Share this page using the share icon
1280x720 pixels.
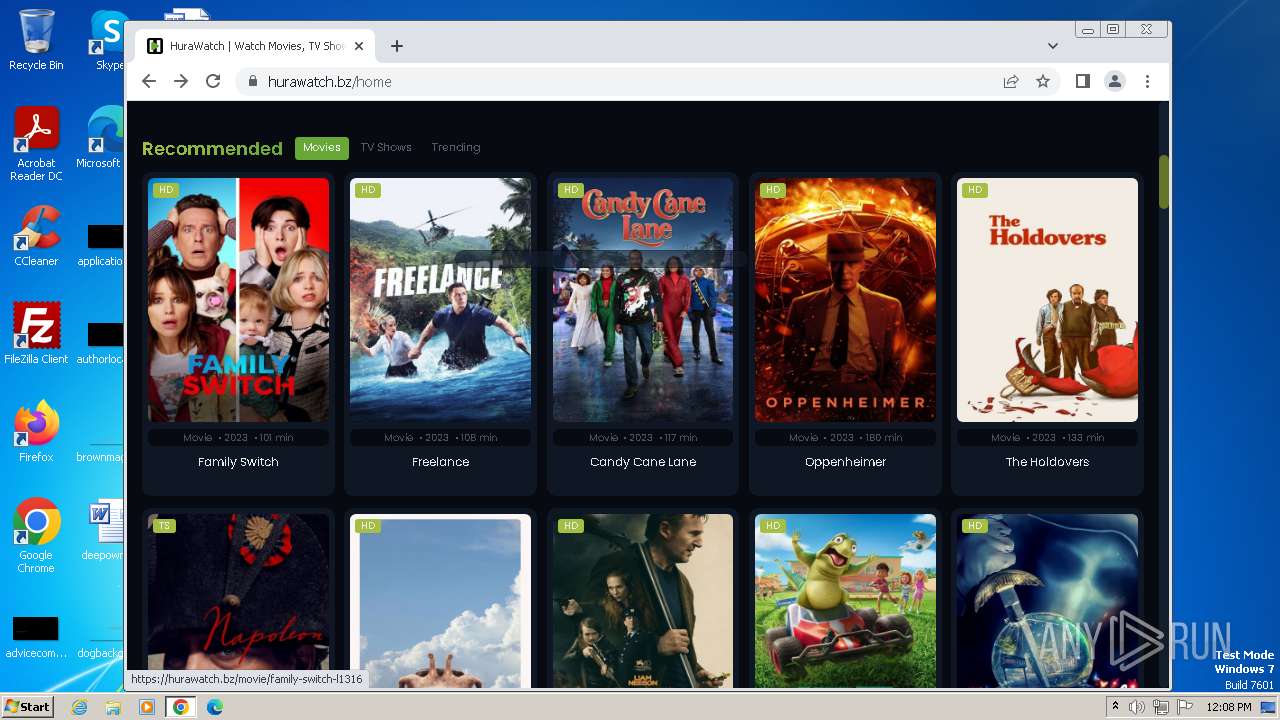1011,81
